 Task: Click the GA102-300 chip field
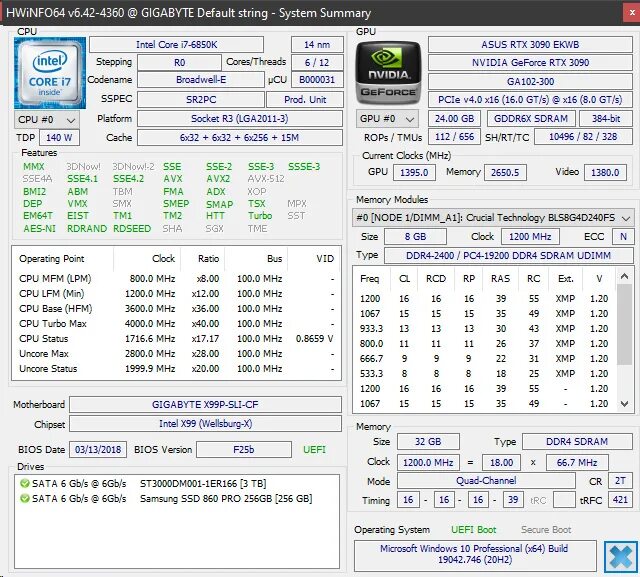[x=530, y=82]
